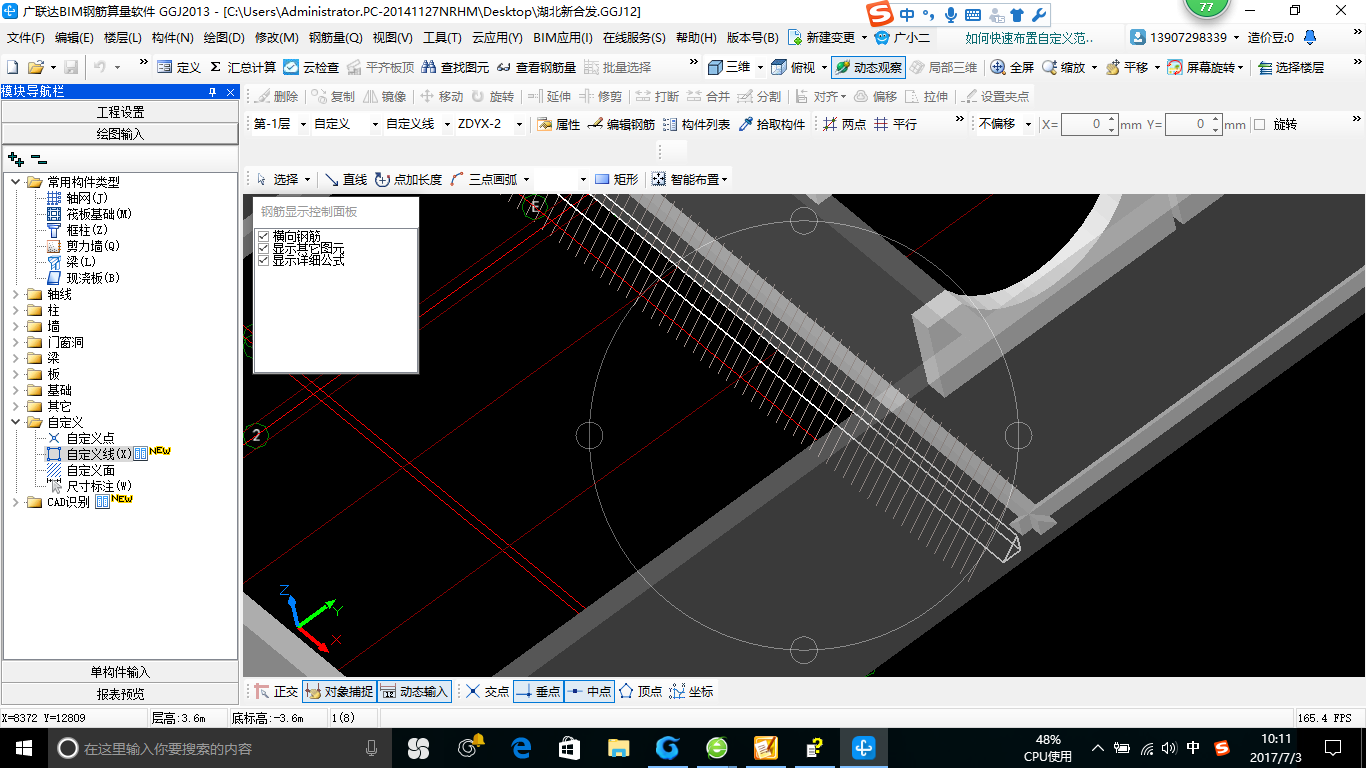Open 选择楼层 tool
The height and width of the screenshot is (768, 1366).
[1290, 67]
